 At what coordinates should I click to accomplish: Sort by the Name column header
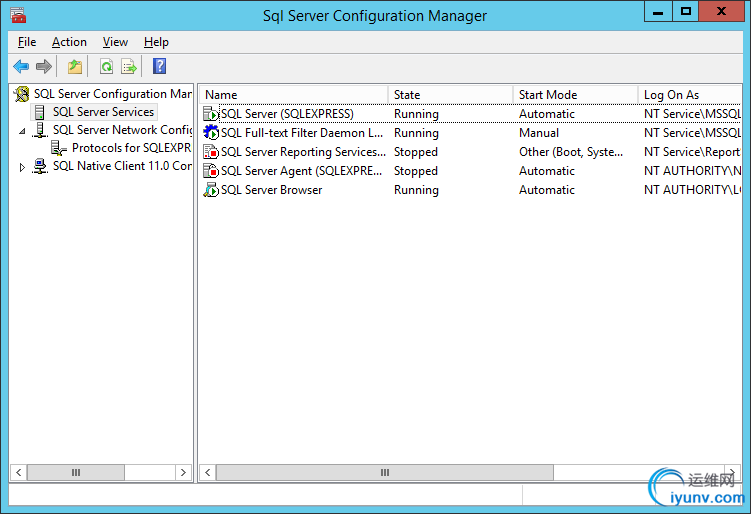pos(293,95)
